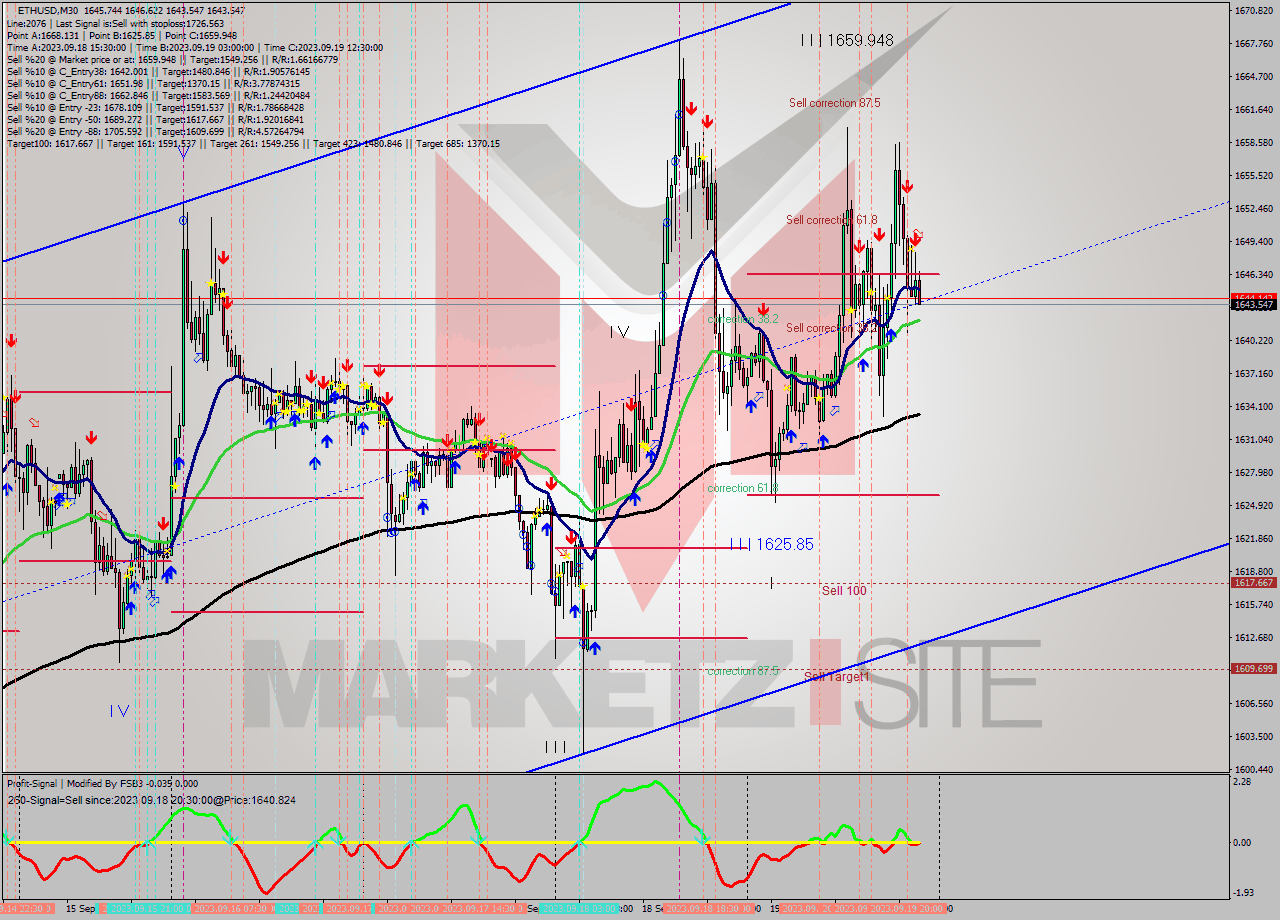Viewport: 1280px width, 920px height.
Task: Click the green 'correction 61.8' label
Action: 742,488
